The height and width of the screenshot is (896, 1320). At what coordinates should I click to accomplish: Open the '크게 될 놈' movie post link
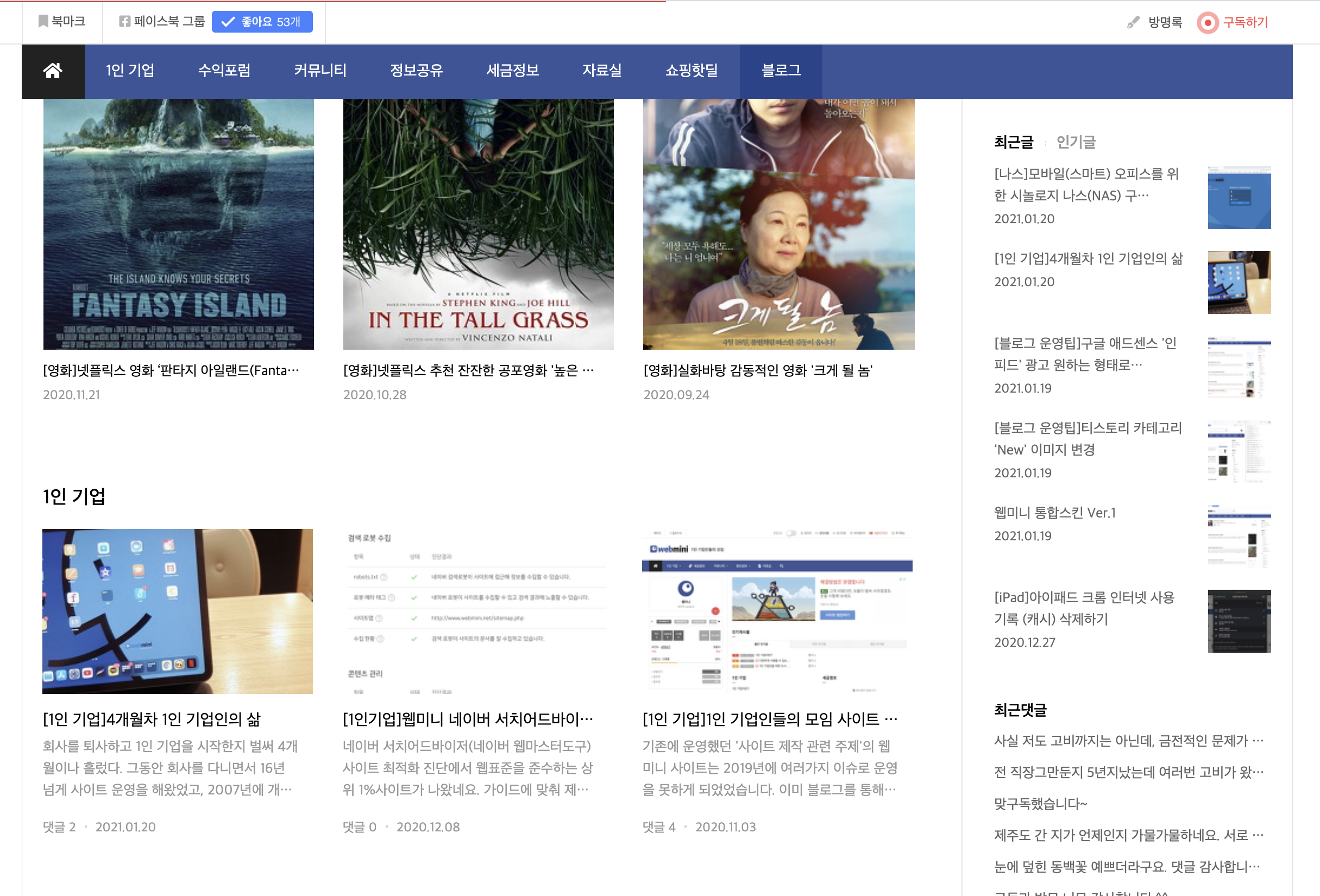758,371
